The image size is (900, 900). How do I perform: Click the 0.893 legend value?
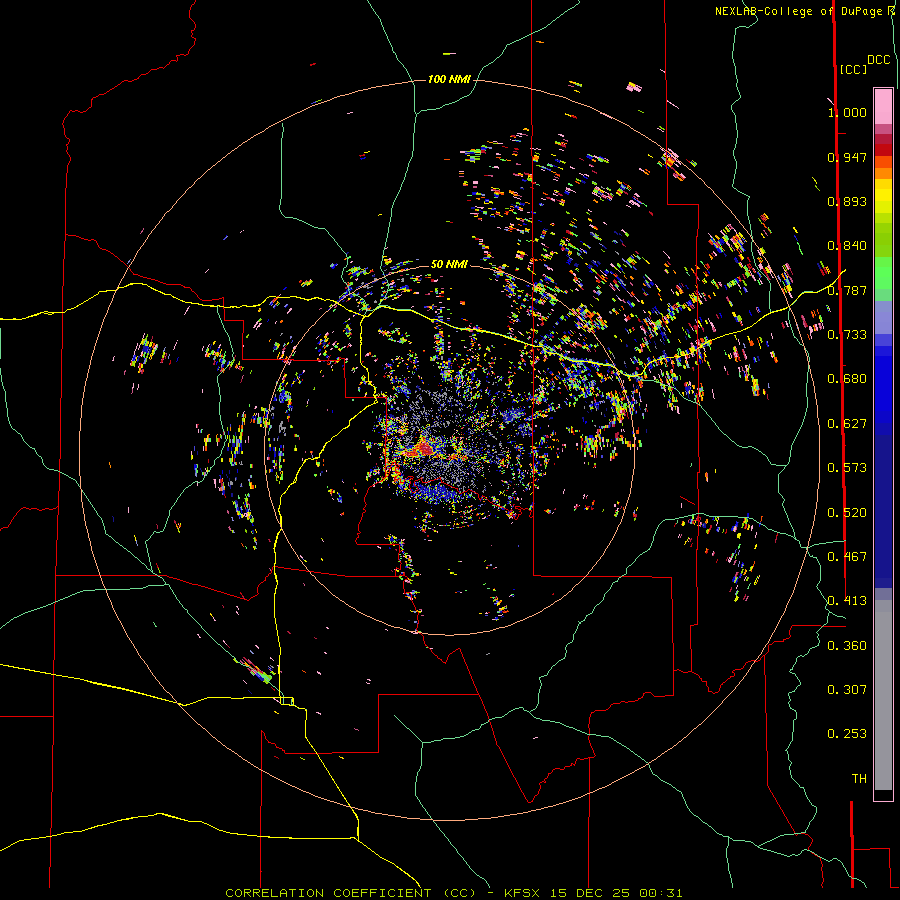tap(847, 201)
